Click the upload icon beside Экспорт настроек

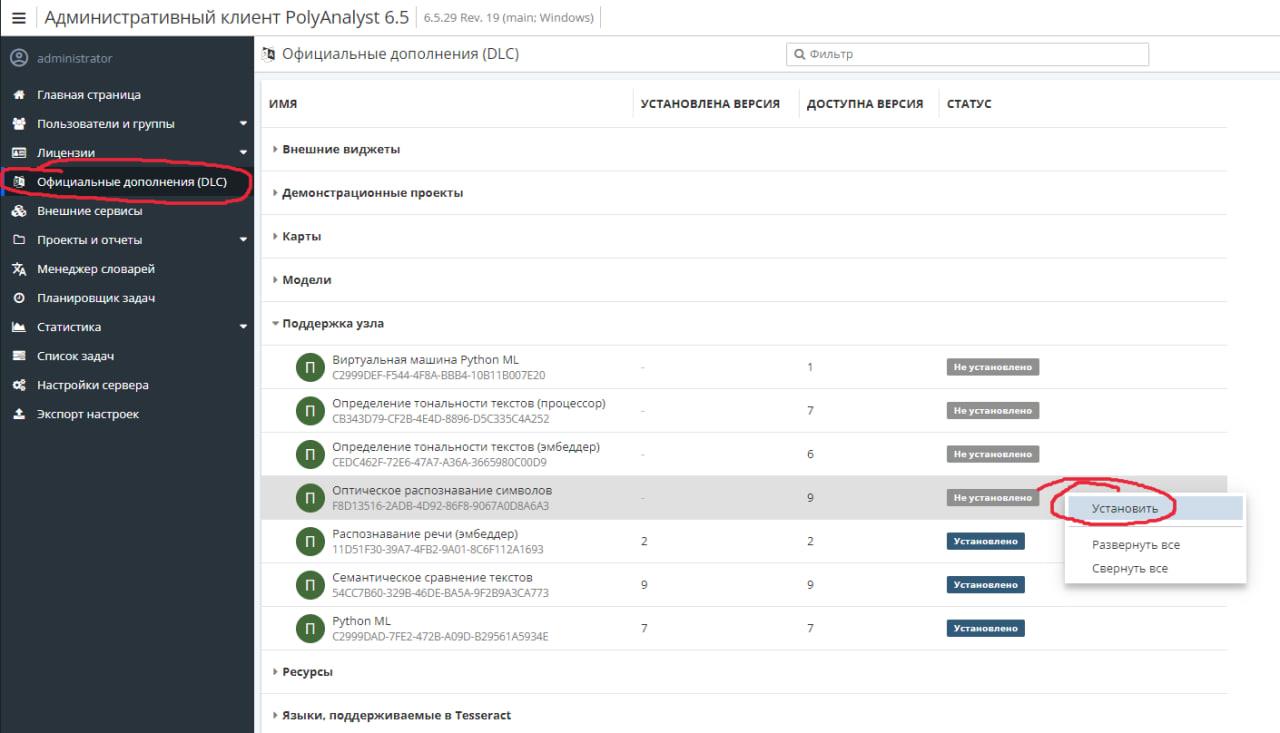pos(18,414)
